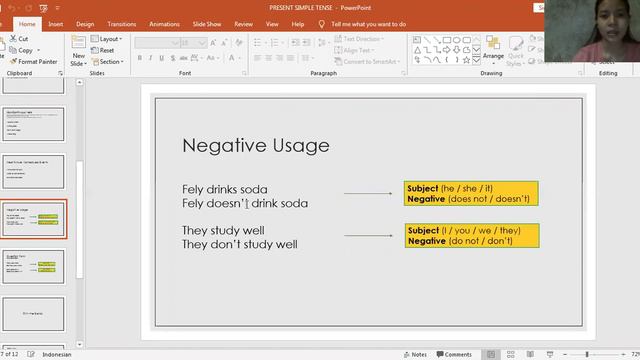Select the Left Brace shape
This screenshot has height=360, width=640.
click(x=447, y=60)
